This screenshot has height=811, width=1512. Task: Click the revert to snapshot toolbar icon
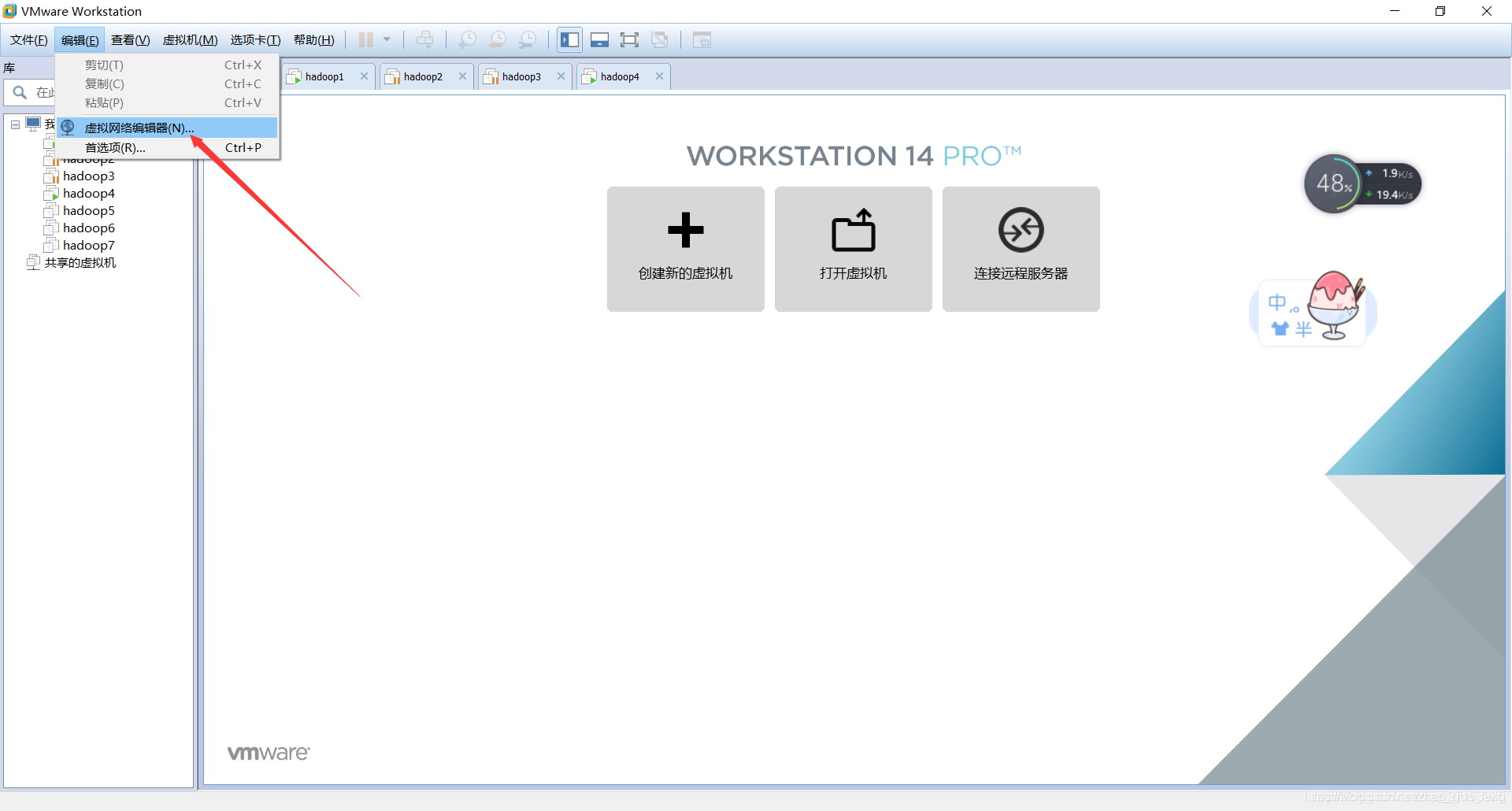pos(498,40)
